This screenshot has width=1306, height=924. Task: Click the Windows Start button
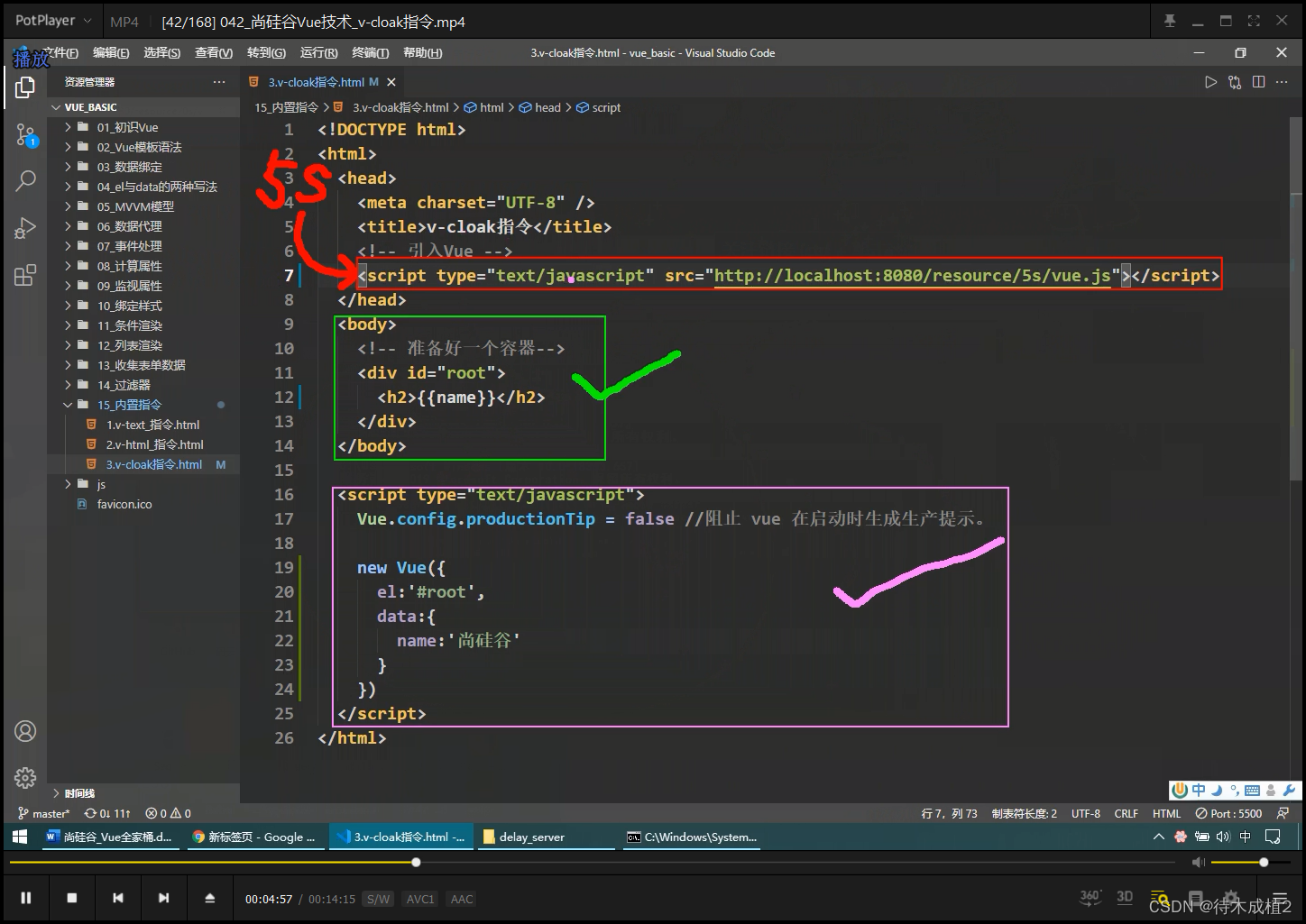pyautogui.click(x=19, y=837)
